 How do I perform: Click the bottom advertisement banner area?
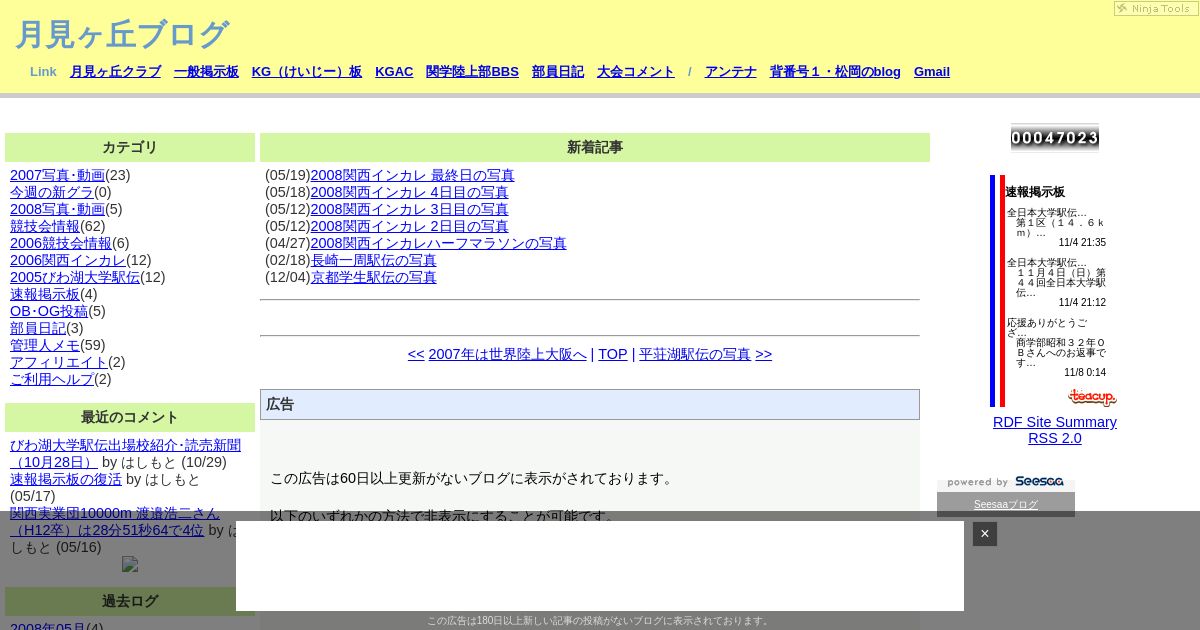[x=600, y=565]
